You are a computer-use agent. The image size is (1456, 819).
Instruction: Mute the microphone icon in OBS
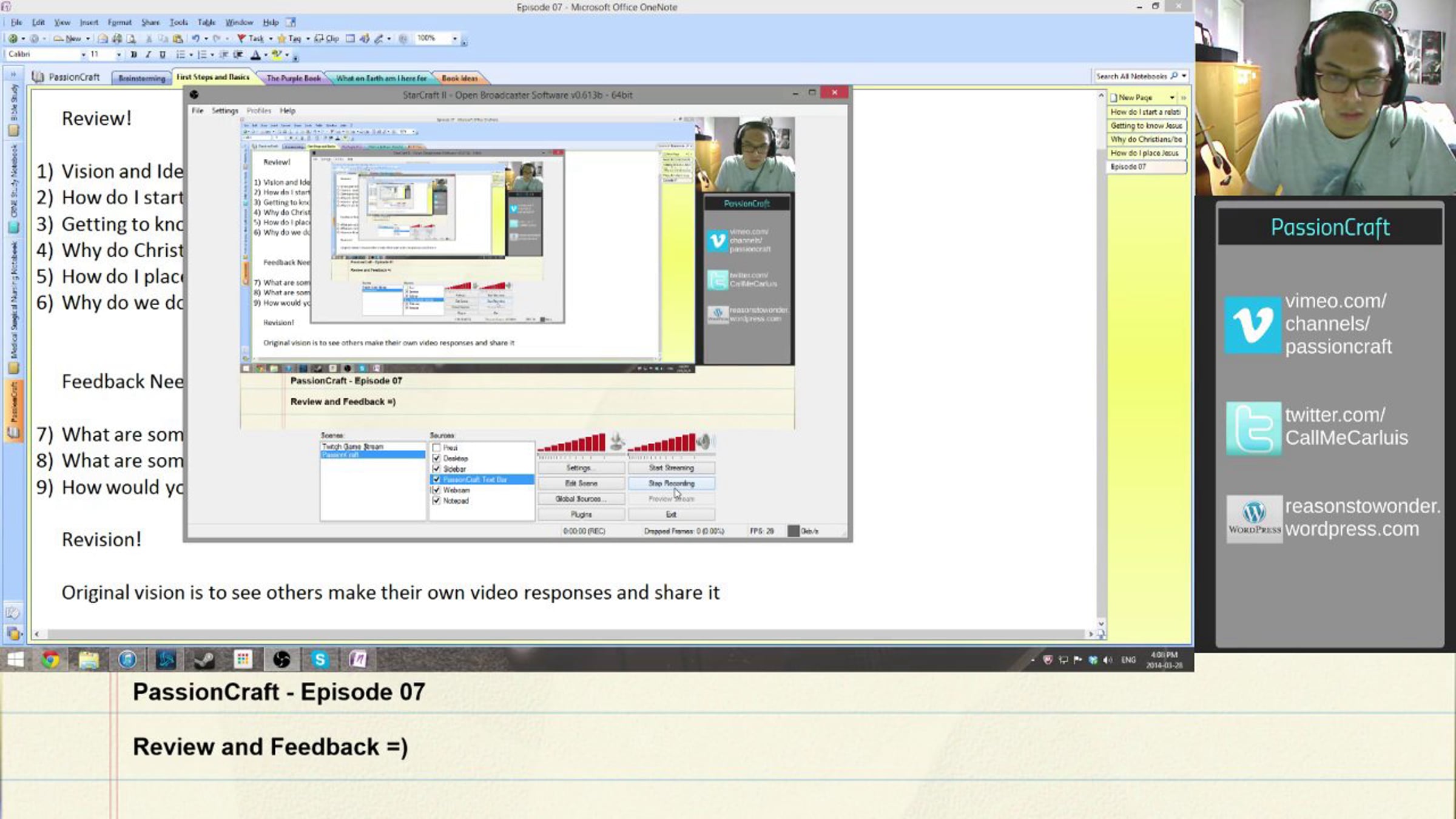616,442
